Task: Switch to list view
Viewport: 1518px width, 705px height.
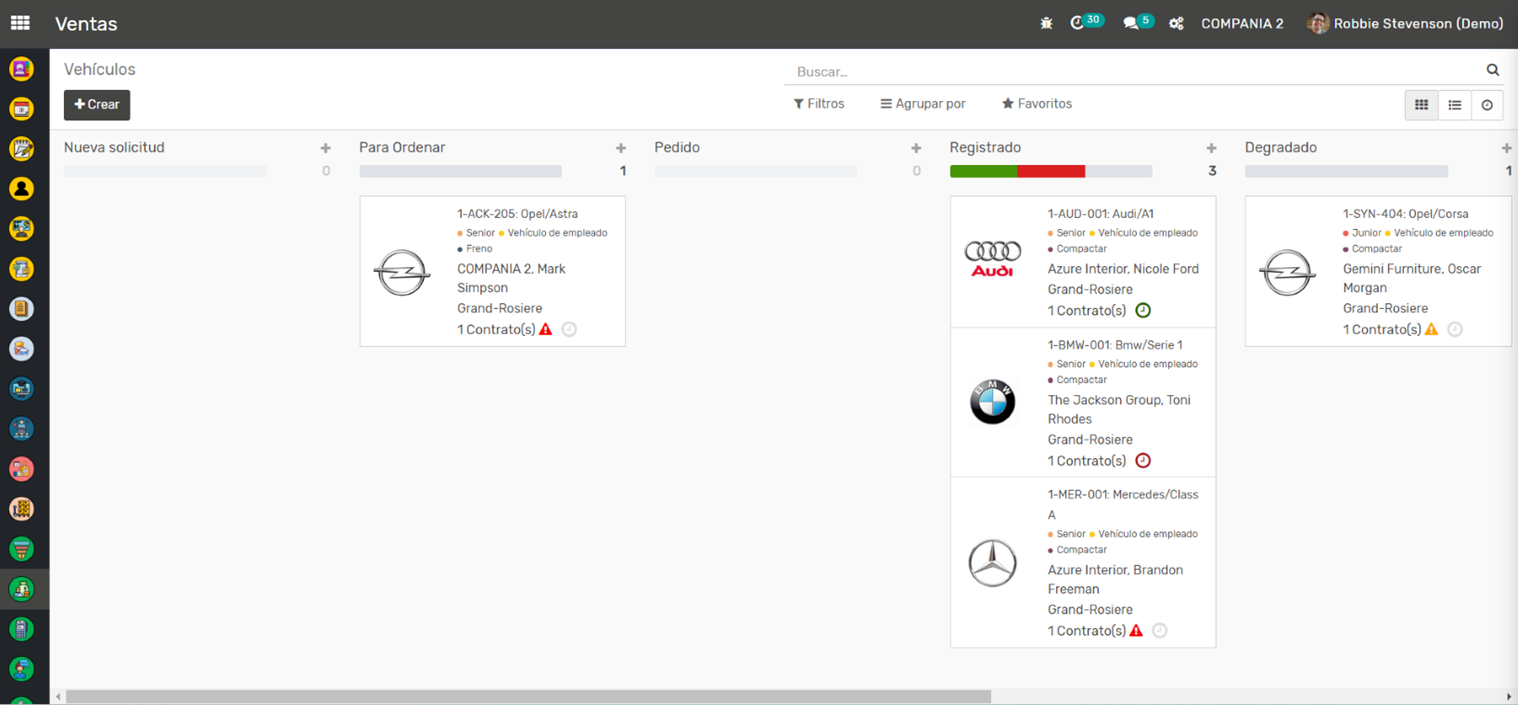Action: click(x=1454, y=105)
